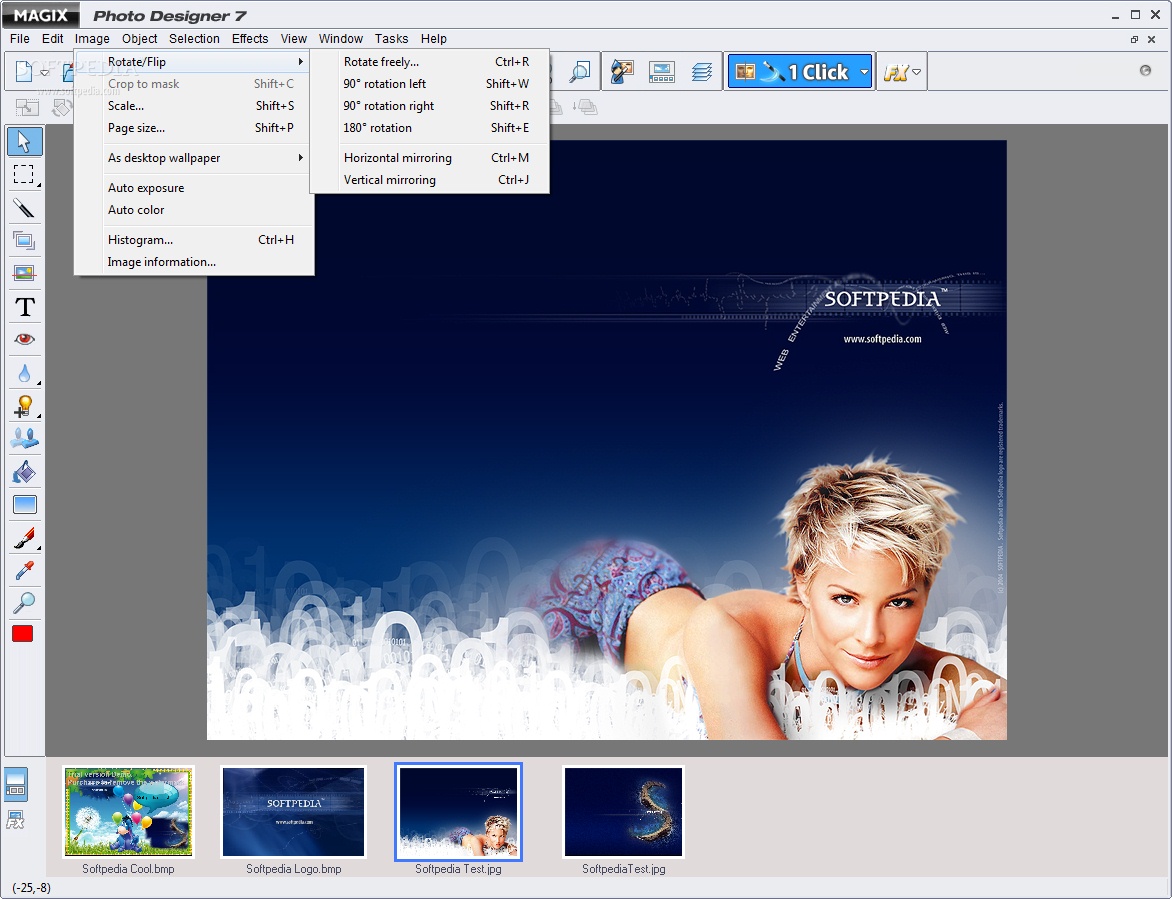The image size is (1172, 899).
Task: Expand the Rotate/Flip submenu entry
Action: [x=194, y=61]
